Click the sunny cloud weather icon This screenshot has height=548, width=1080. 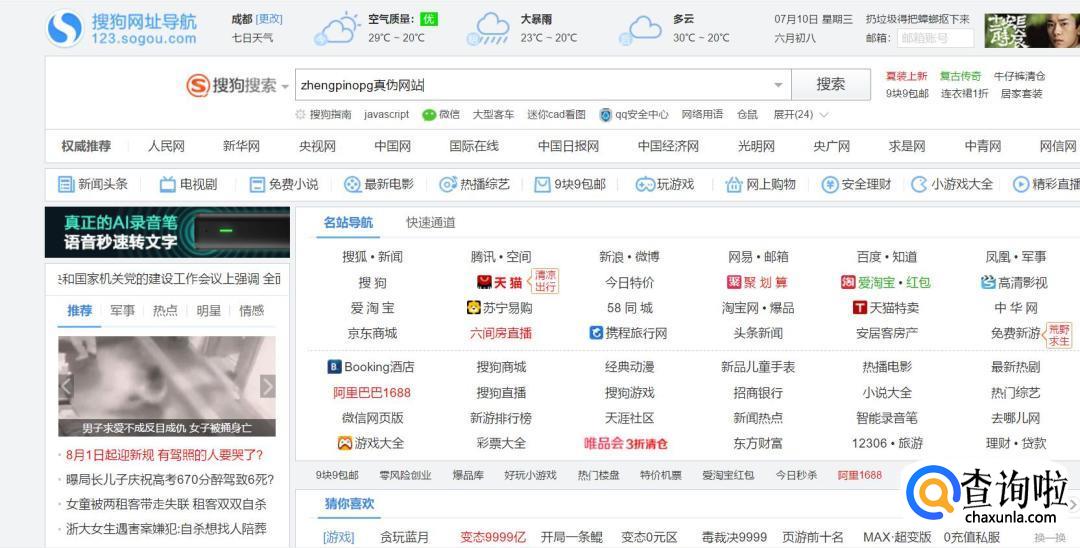click(x=336, y=29)
